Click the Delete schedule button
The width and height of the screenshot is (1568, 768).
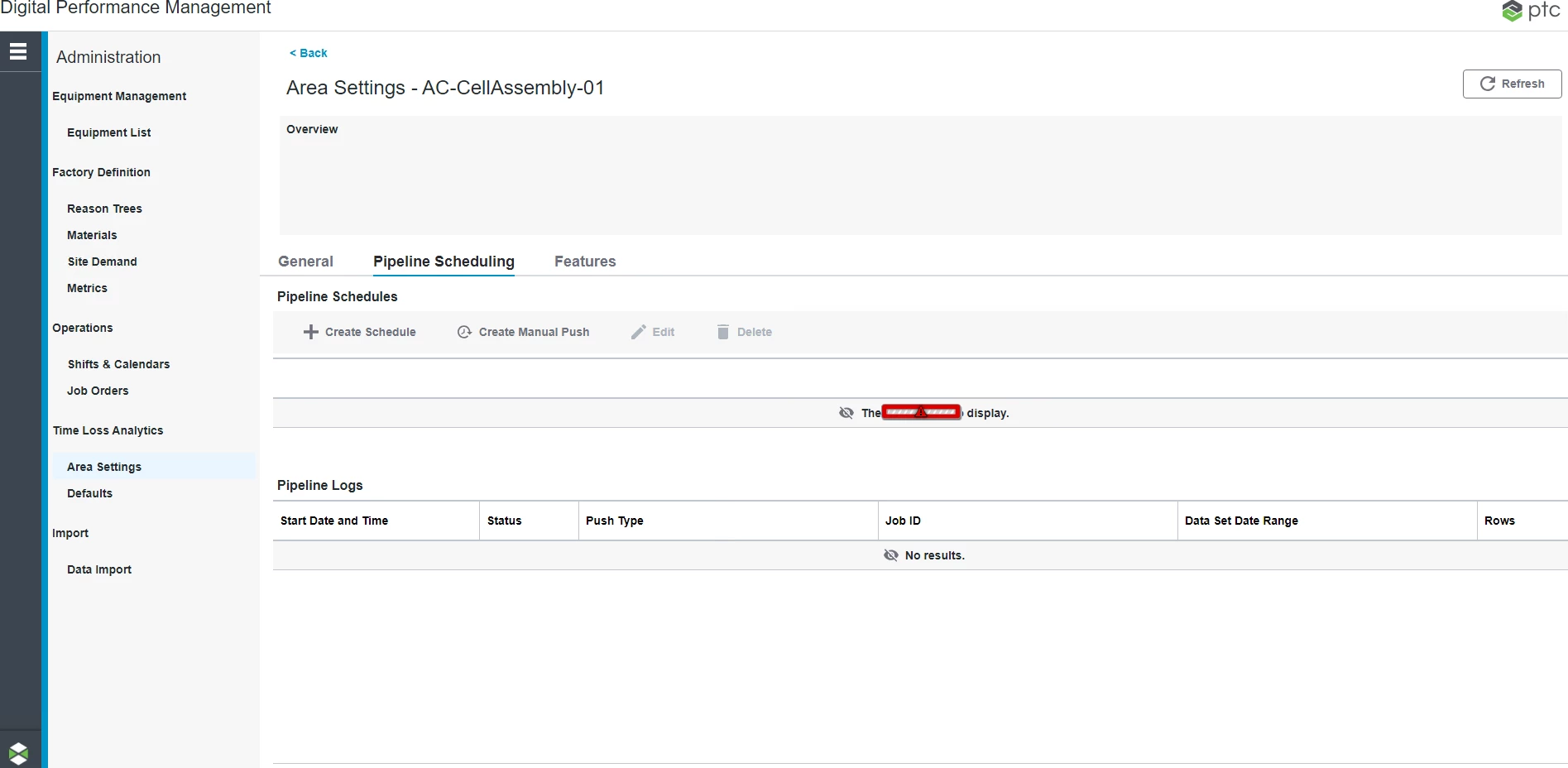tap(744, 332)
